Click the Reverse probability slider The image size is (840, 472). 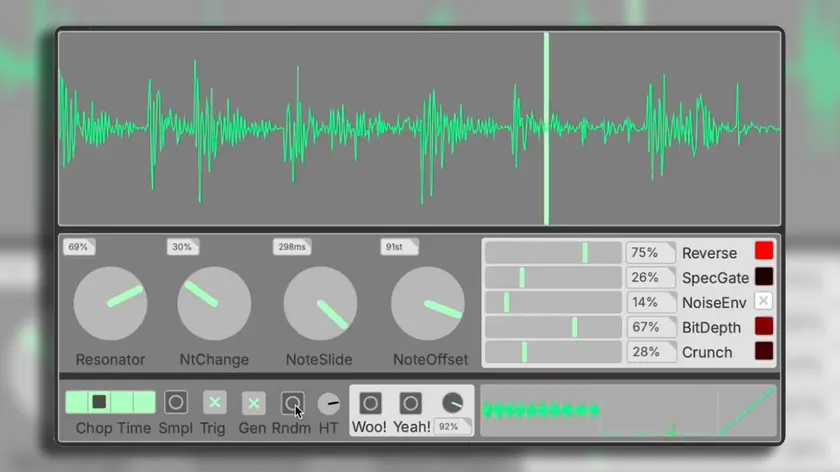click(x=553, y=252)
